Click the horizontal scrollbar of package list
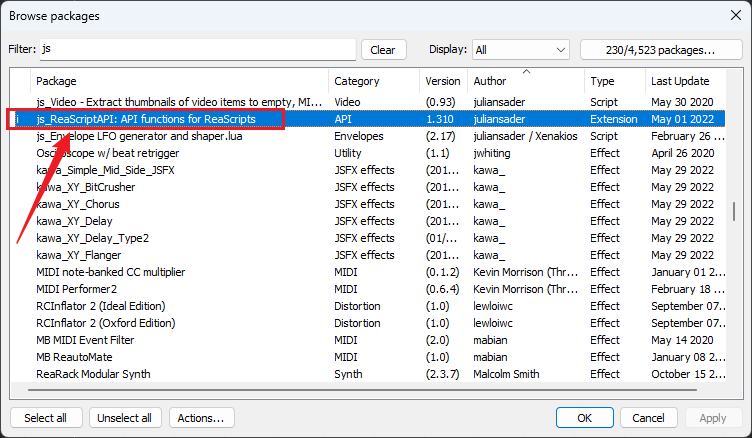Image resolution: width=752 pixels, height=438 pixels. pyautogui.click(x=362, y=390)
